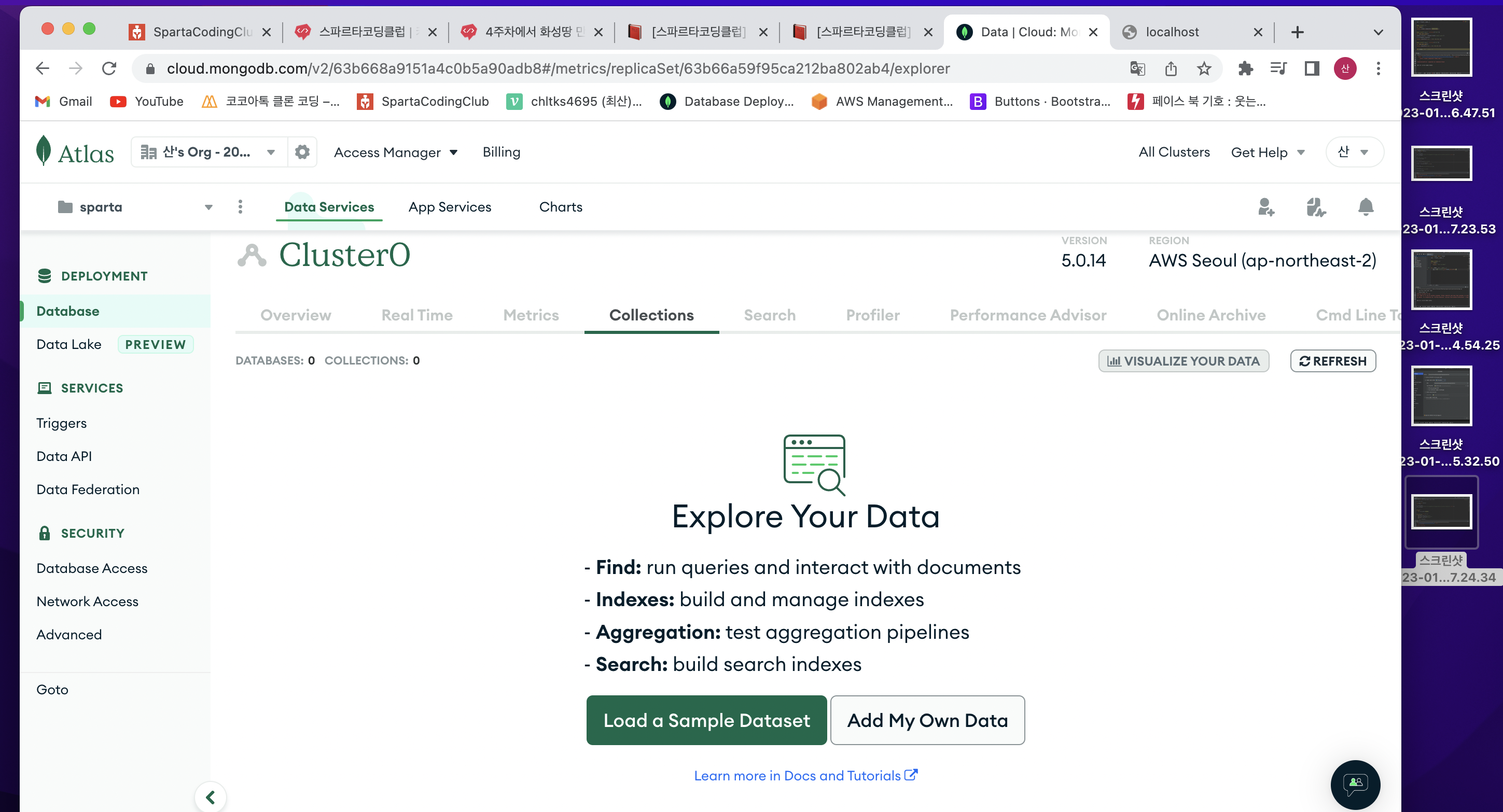
Task: Switch to the Data Services tab
Action: 329,207
